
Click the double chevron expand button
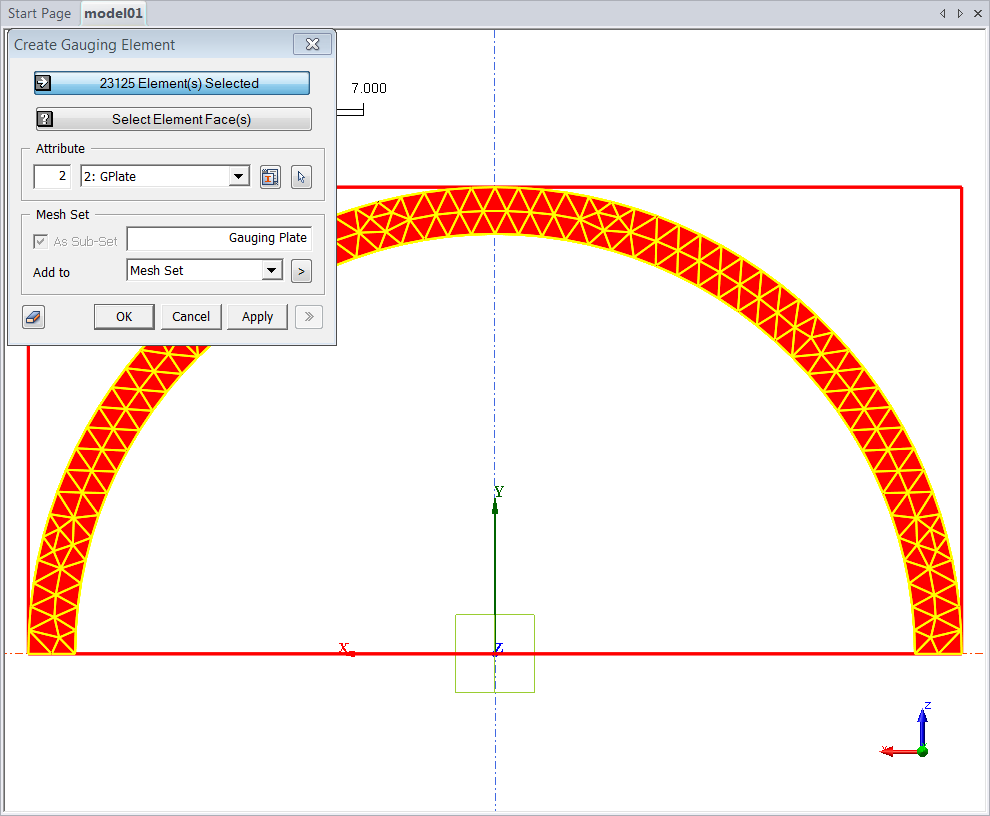[x=309, y=317]
